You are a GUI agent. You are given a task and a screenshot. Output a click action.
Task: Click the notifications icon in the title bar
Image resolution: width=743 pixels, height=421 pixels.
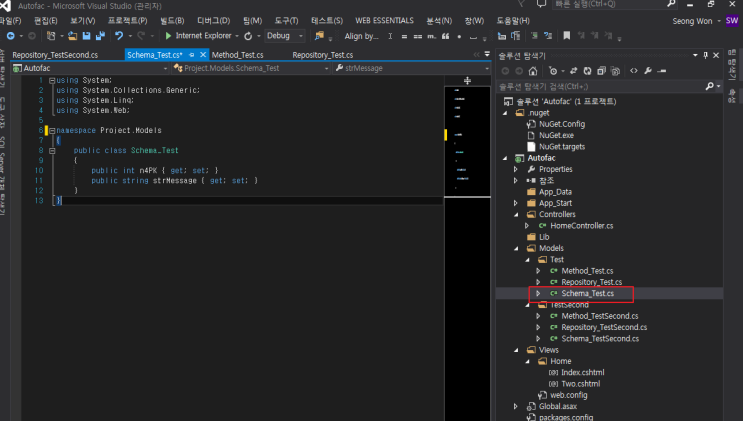coord(541,4)
